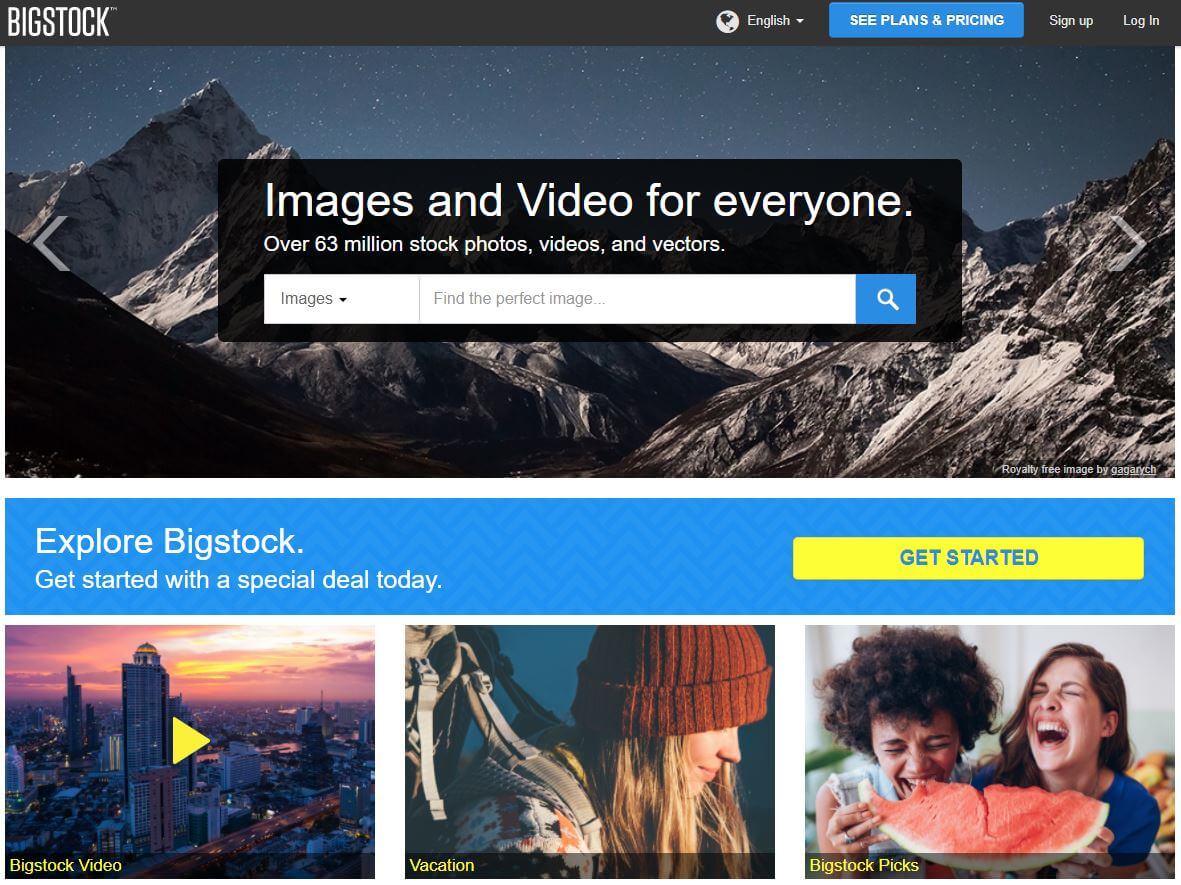This screenshot has width=1181, height=885.
Task: Show next hero slide with right arrow
Action: (1128, 243)
